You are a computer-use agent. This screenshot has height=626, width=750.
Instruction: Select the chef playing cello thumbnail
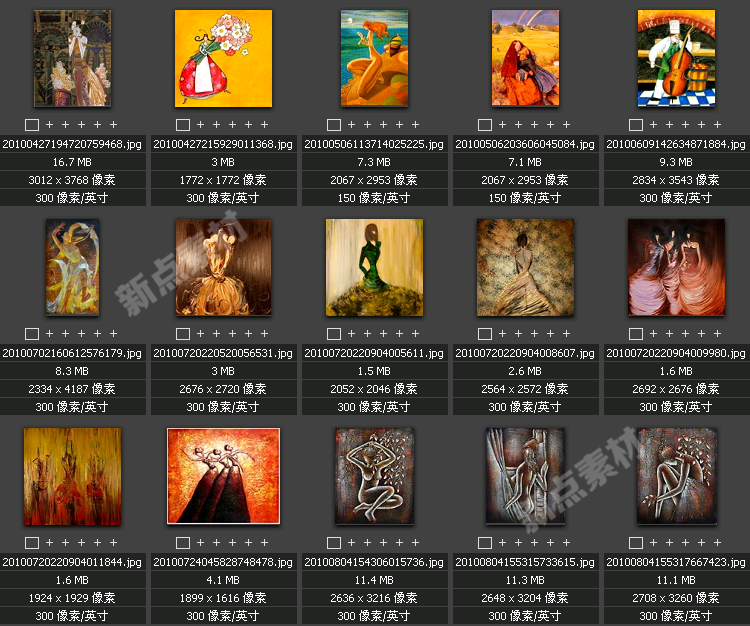[x=676, y=58]
